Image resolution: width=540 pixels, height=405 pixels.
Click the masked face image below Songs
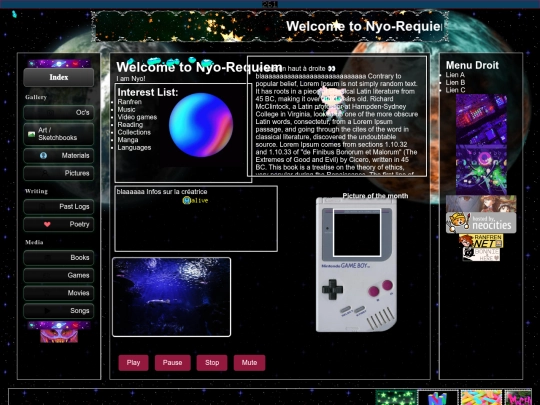(x=59, y=336)
